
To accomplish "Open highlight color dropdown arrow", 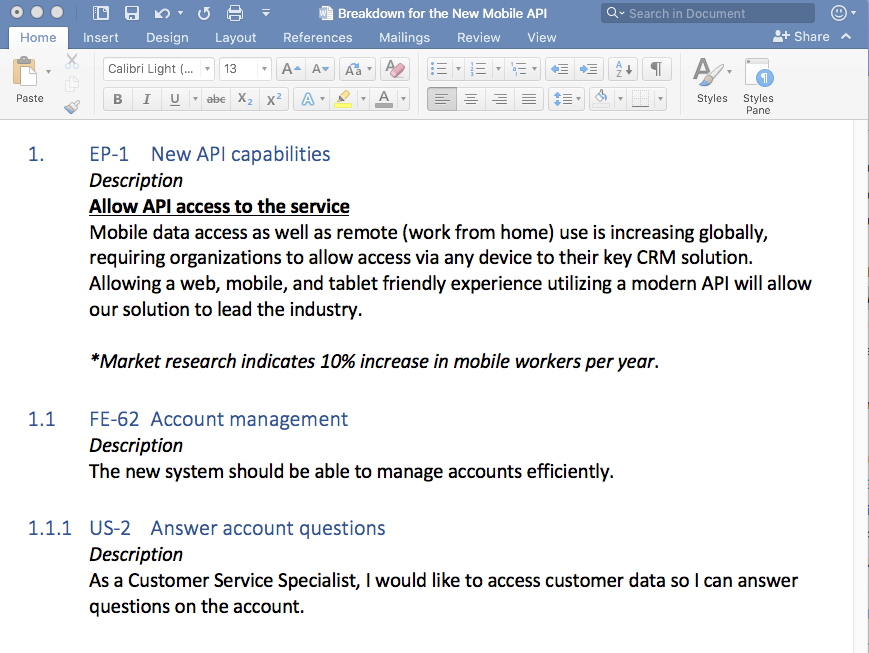I will 363,99.
